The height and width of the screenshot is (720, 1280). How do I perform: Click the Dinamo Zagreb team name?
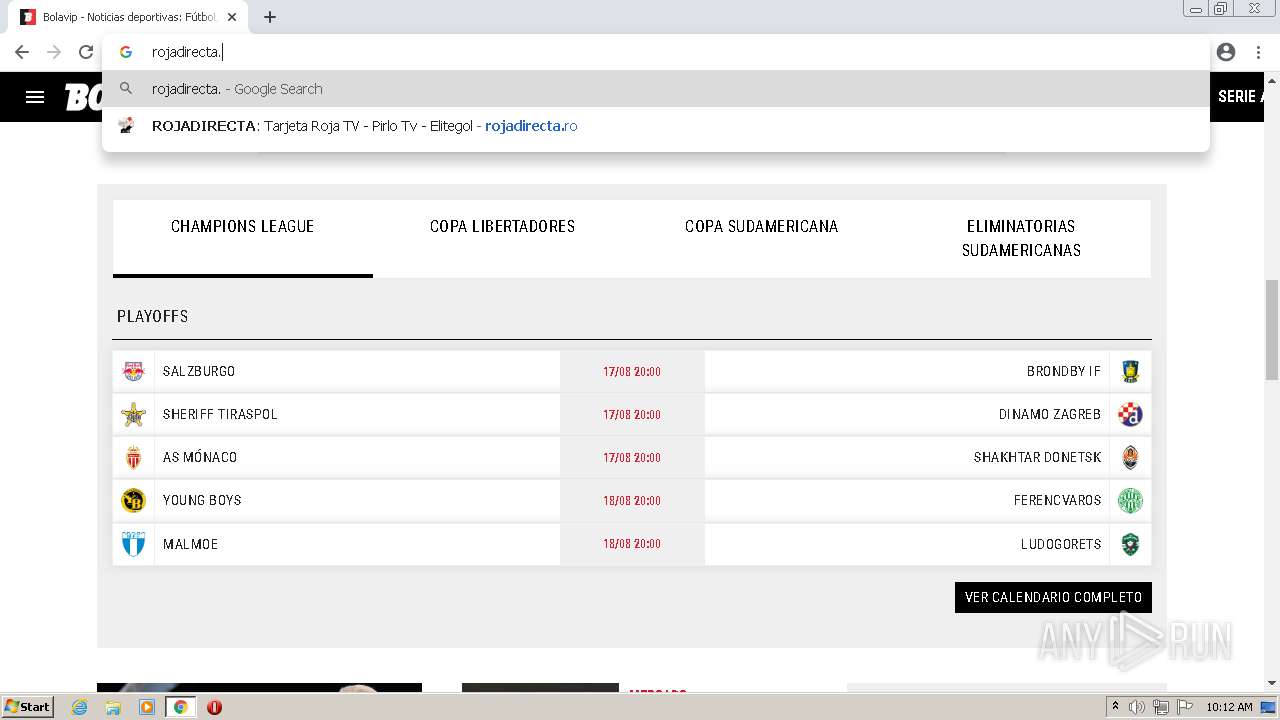coord(1050,414)
